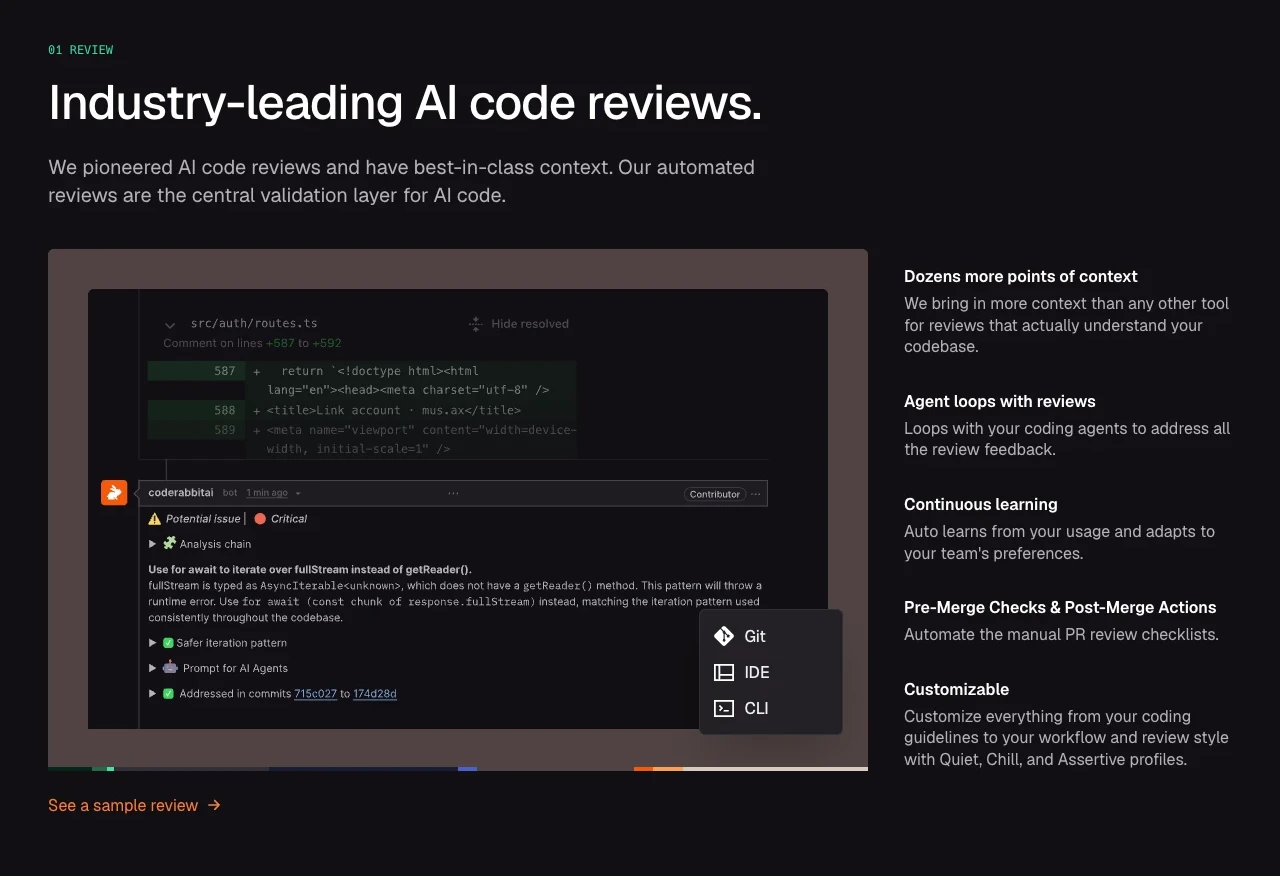Open commit link 715c027
Image resolution: width=1280 pixels, height=876 pixels.
point(315,694)
